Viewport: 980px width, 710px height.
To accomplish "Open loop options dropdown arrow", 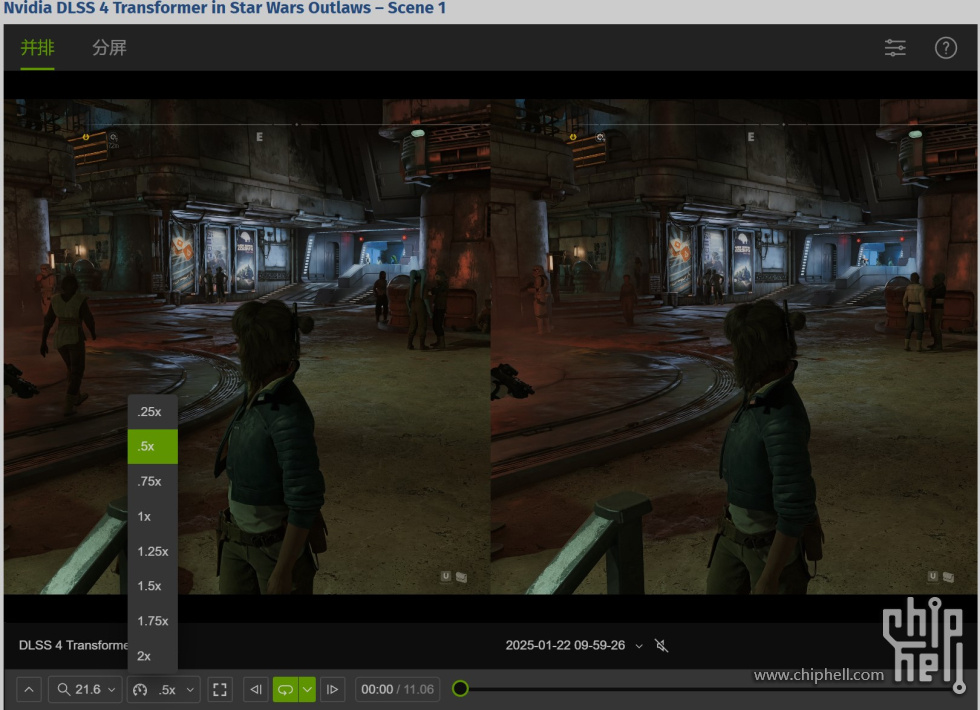I will coord(308,689).
